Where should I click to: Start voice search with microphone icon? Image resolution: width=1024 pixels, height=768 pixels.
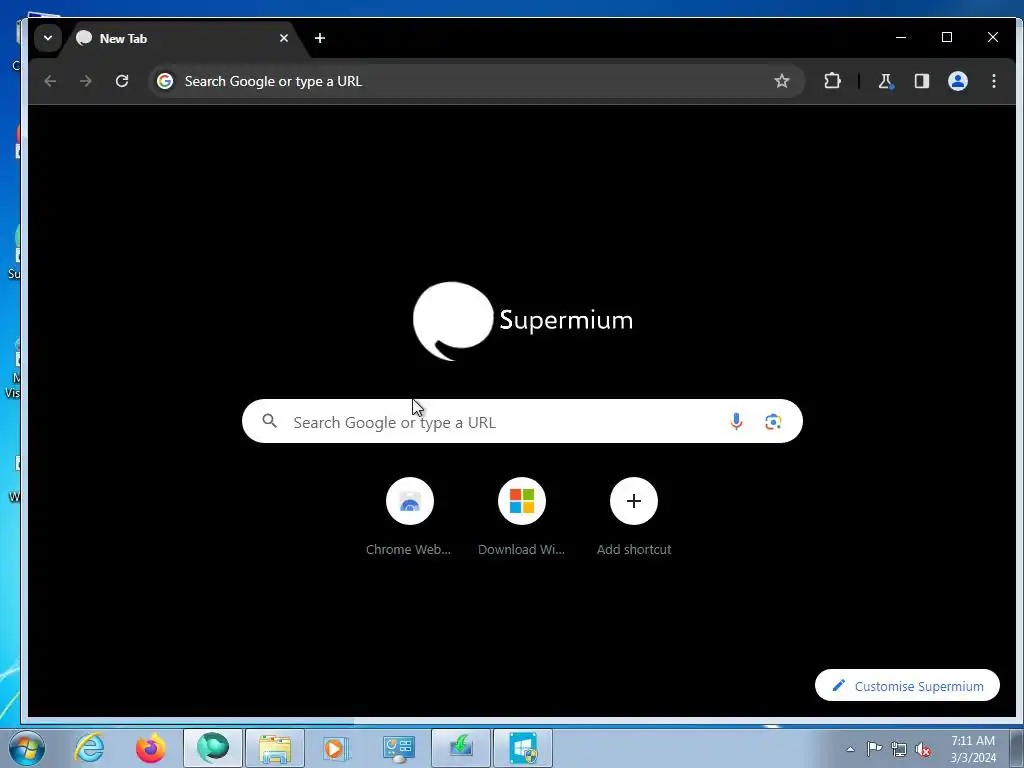point(736,422)
